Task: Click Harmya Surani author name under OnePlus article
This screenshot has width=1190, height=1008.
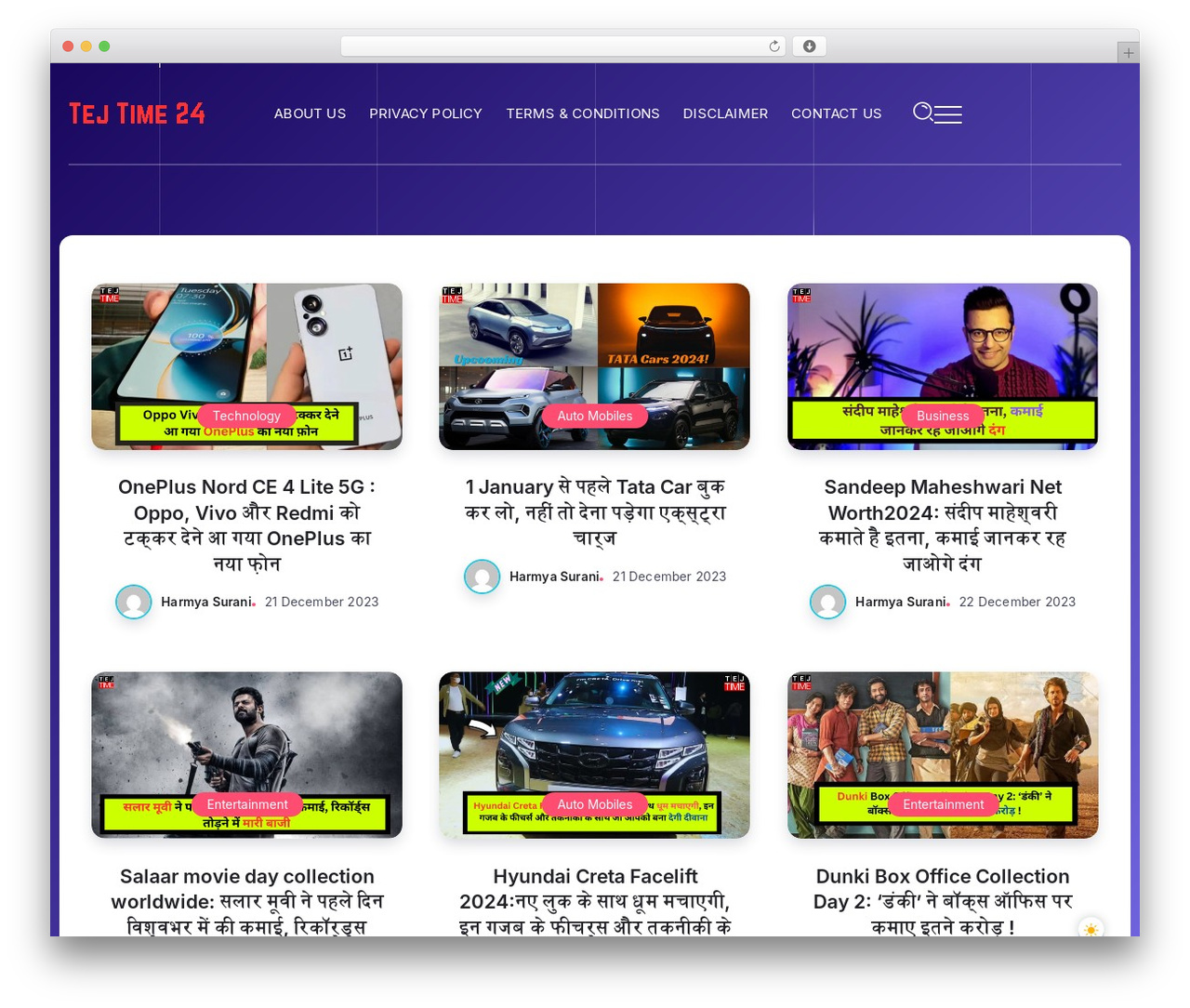Action: point(205,602)
